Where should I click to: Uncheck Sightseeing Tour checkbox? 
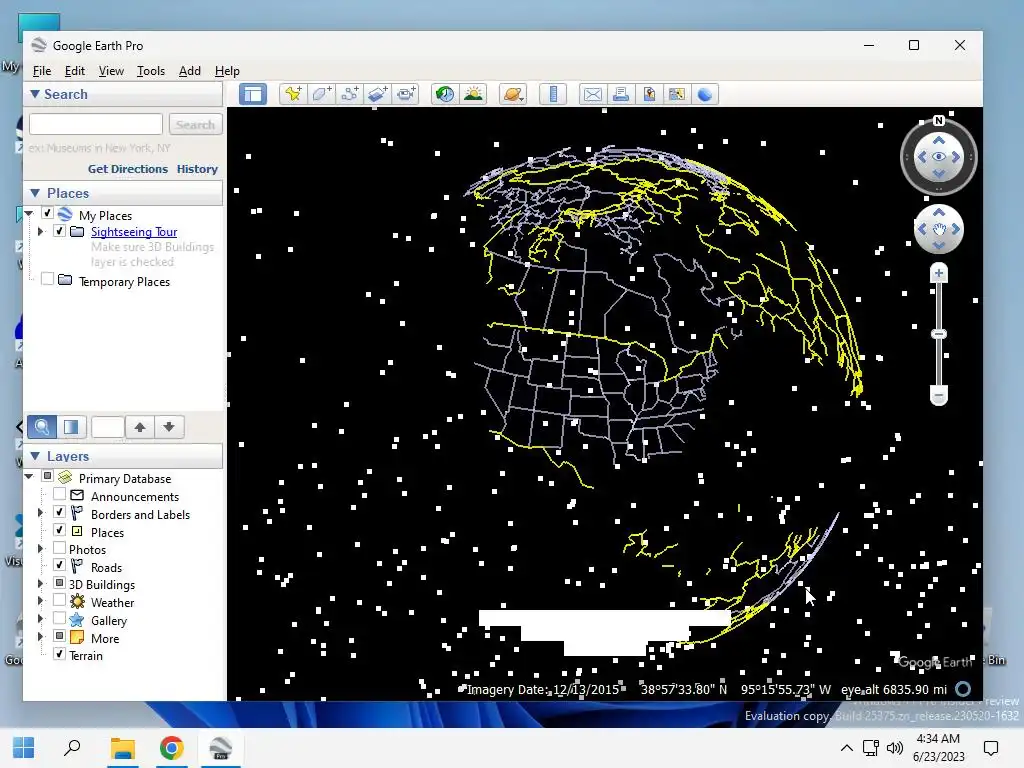click(x=59, y=231)
